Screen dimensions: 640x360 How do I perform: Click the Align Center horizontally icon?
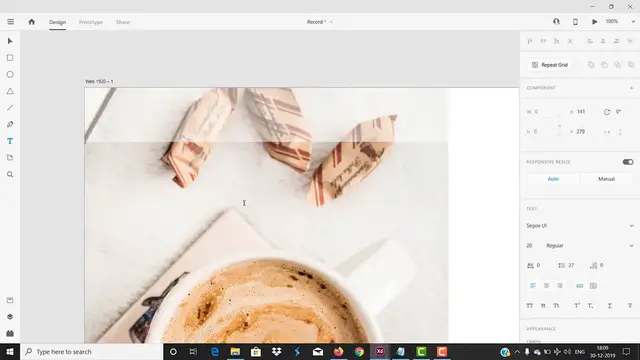pyautogui.click(x=603, y=41)
